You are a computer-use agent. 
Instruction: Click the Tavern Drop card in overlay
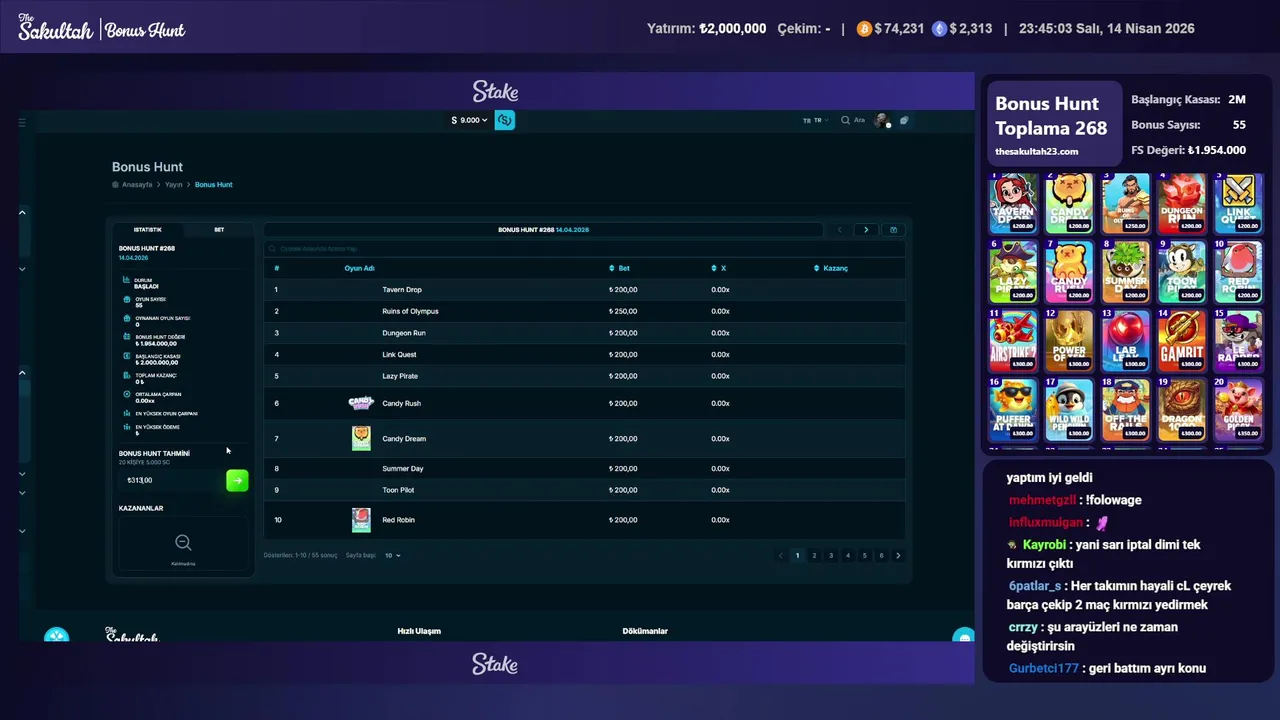tap(1014, 203)
